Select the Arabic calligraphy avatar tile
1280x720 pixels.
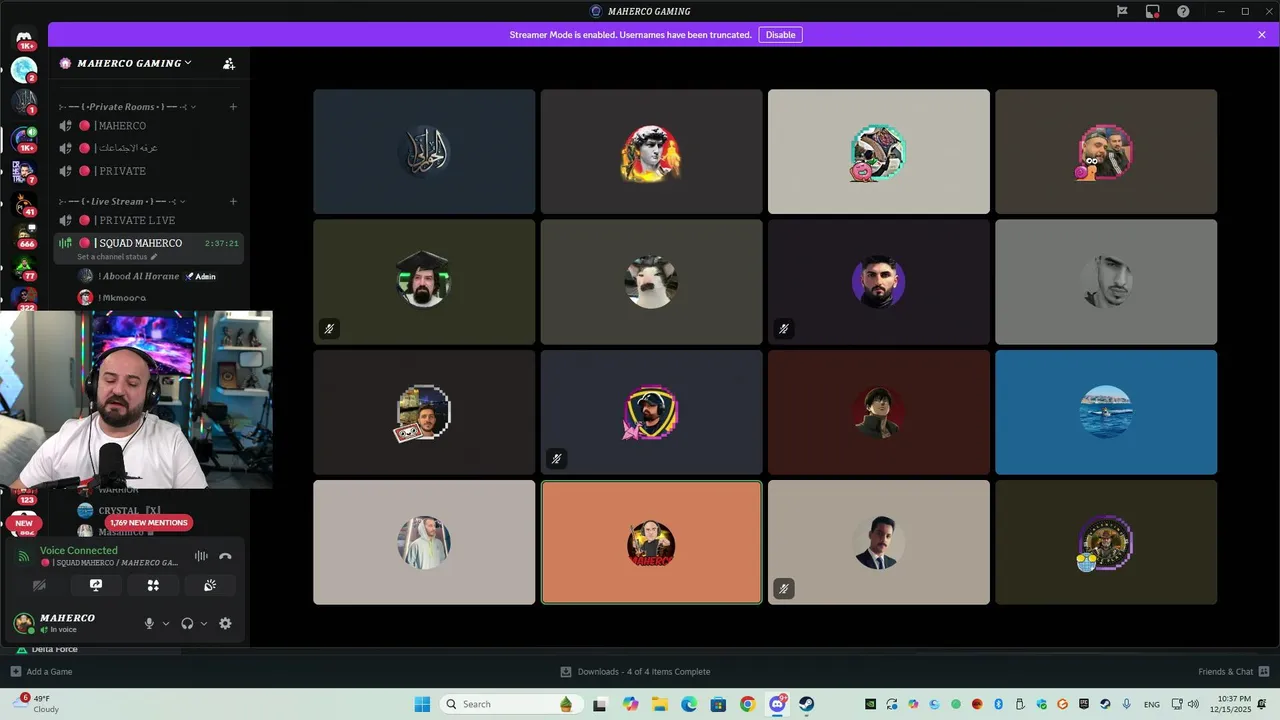point(424,152)
